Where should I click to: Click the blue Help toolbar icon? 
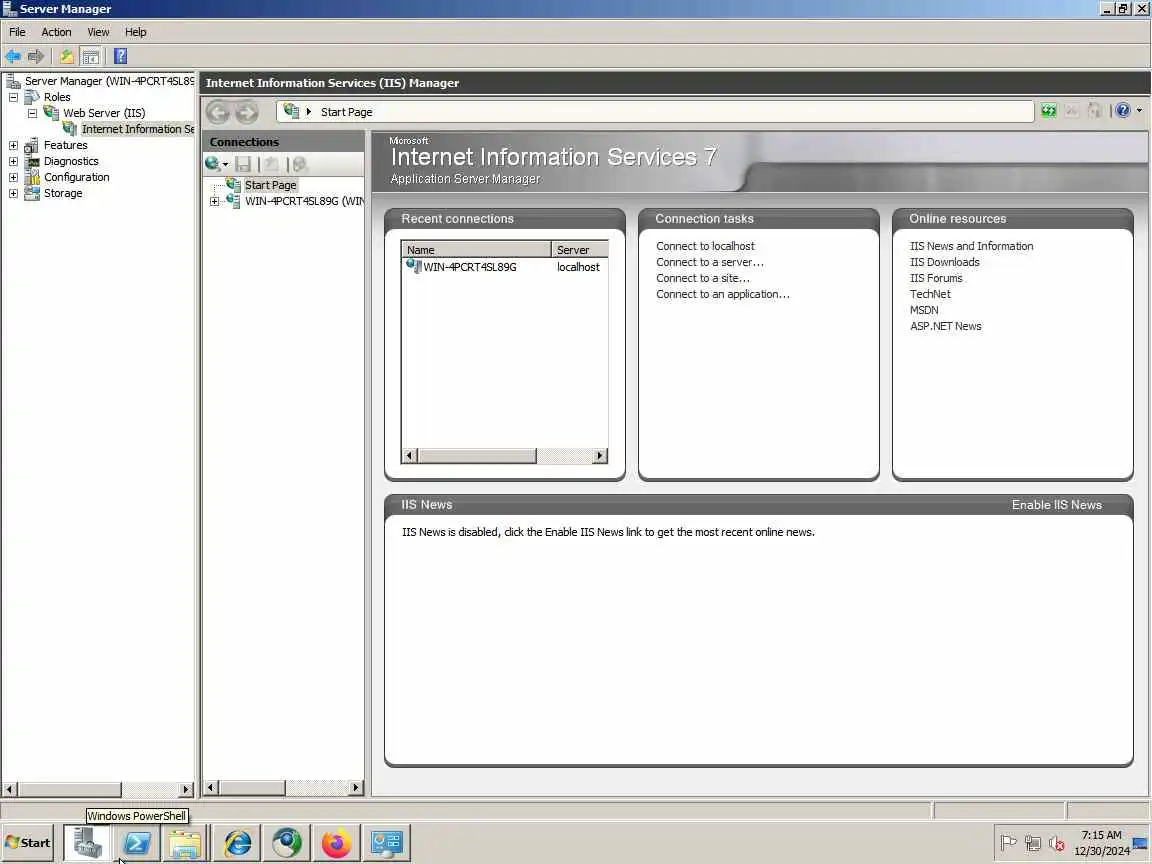pos(120,57)
